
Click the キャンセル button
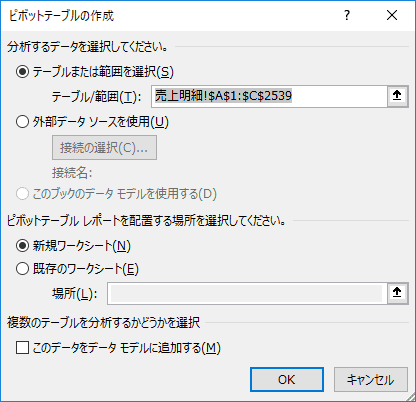click(371, 379)
